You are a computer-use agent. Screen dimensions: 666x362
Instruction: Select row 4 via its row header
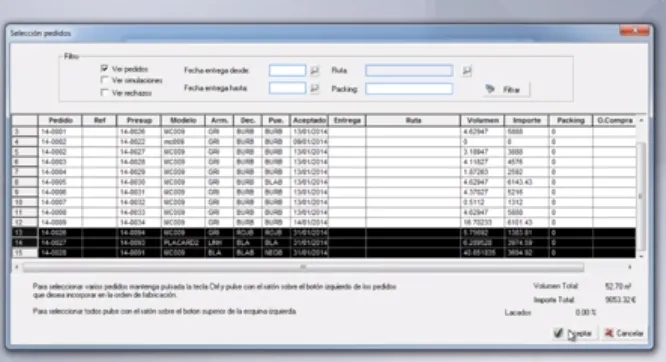[x=25, y=141]
